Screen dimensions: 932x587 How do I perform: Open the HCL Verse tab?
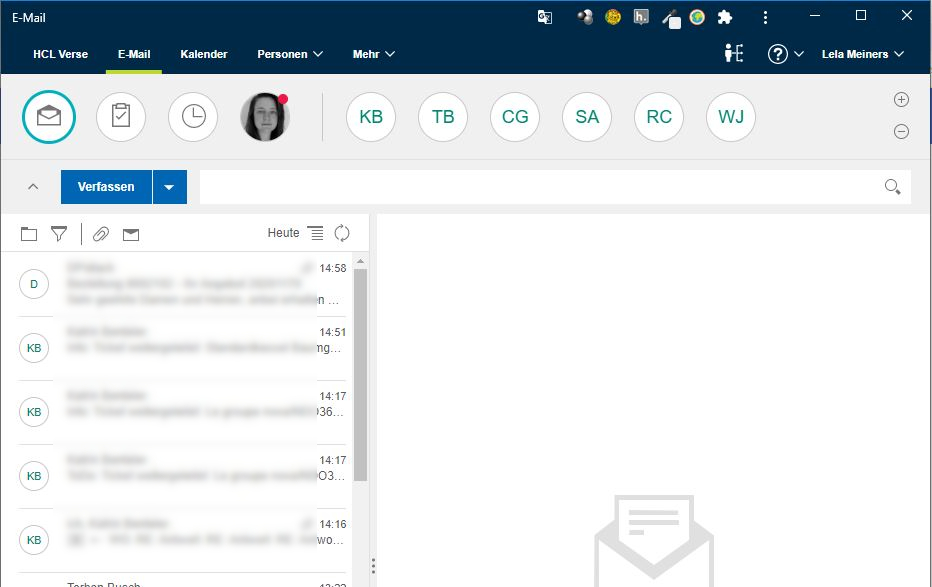tap(60, 54)
